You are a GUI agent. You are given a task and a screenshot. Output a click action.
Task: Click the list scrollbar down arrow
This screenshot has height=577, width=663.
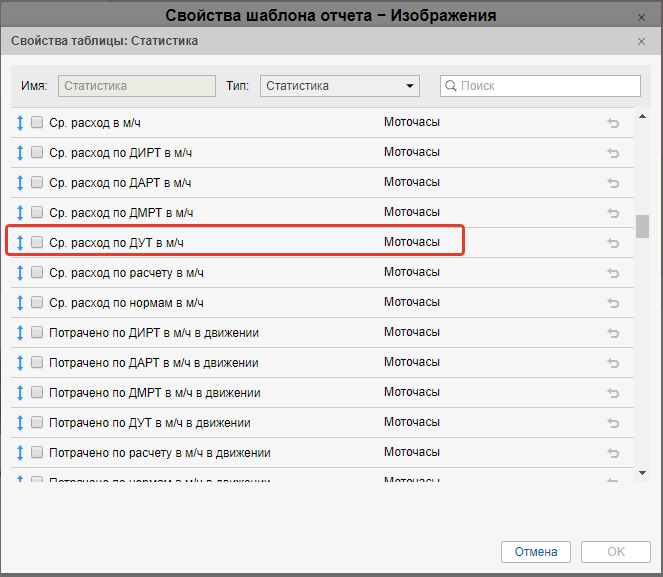pos(642,472)
